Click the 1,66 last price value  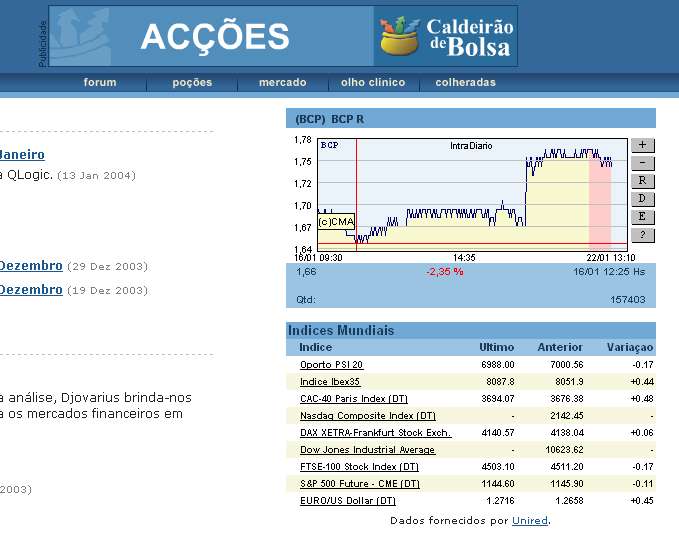pos(306,272)
